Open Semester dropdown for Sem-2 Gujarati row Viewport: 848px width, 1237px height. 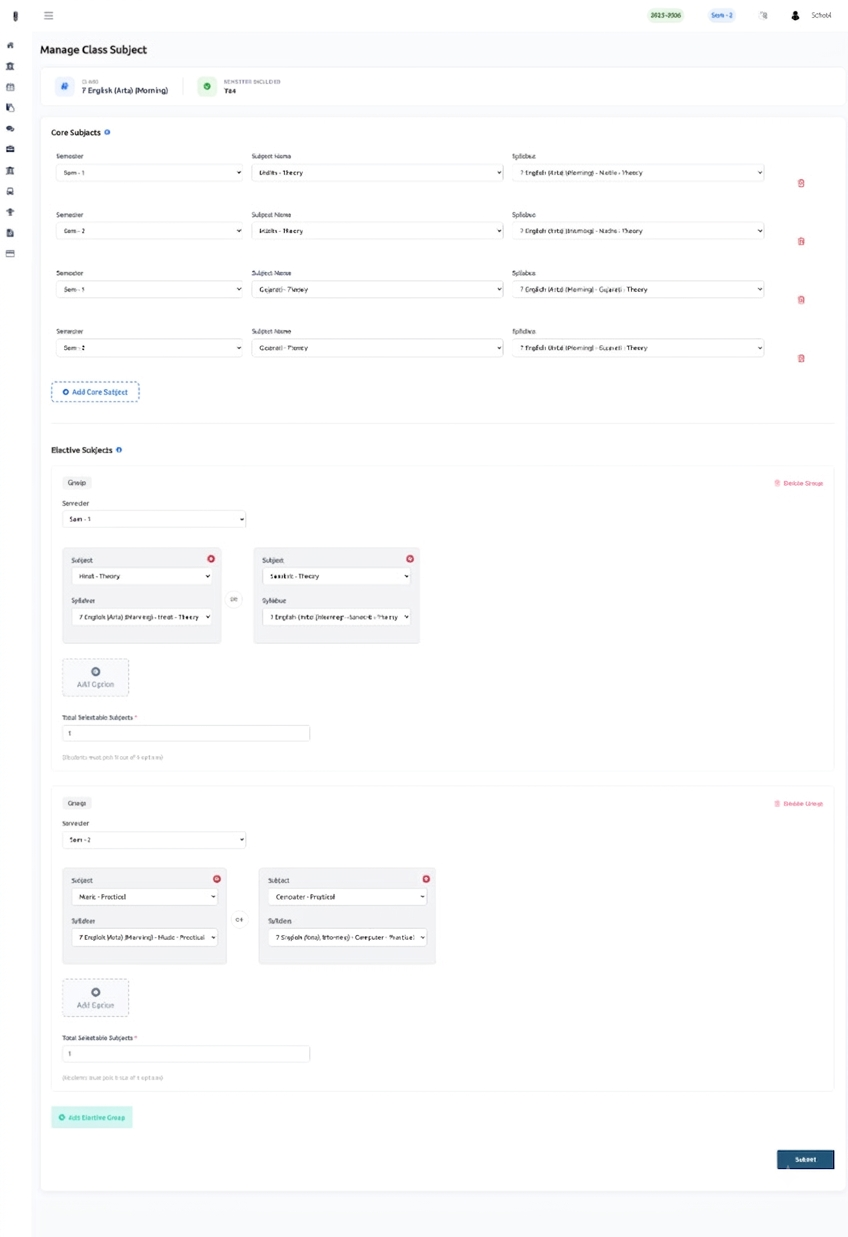tap(149, 348)
